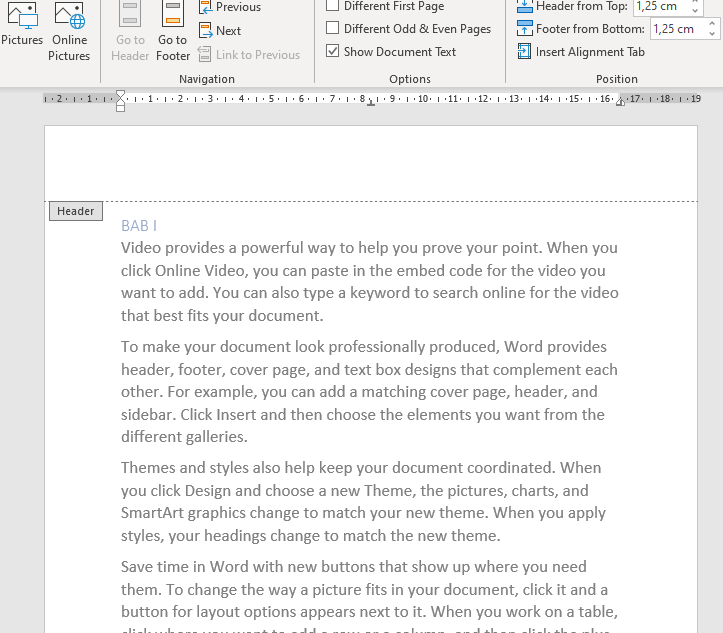Click the Pictures icon in the ribbon
723x633 pixels.
pyautogui.click(x=21, y=26)
